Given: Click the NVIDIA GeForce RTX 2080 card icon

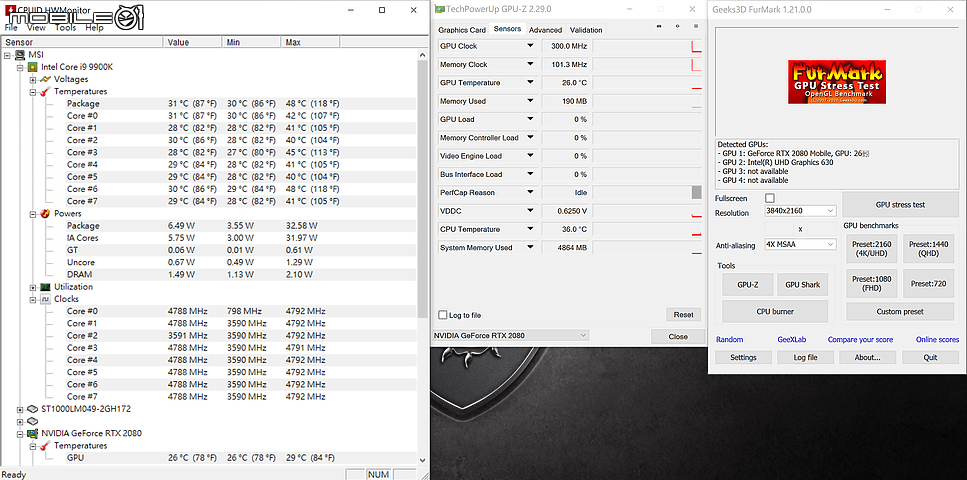Looking at the screenshot, I should point(33,433).
